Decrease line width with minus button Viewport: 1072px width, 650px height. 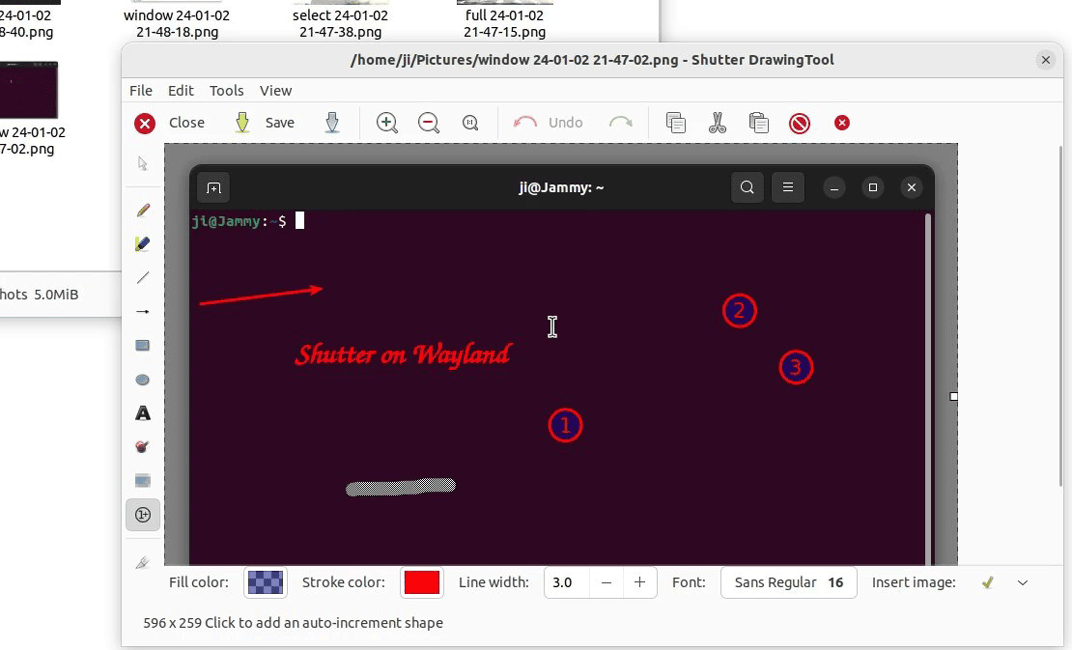606,582
